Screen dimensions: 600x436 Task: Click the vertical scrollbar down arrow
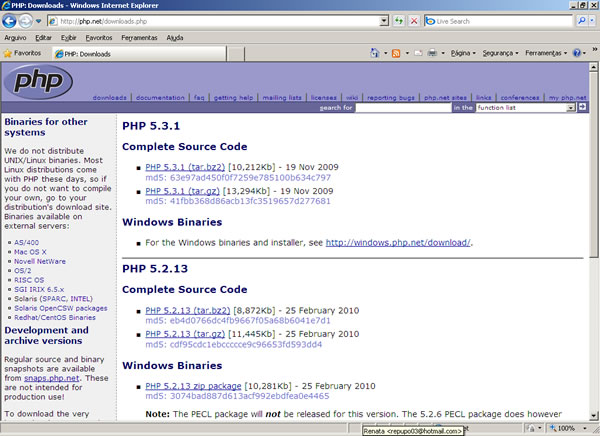[593, 415]
